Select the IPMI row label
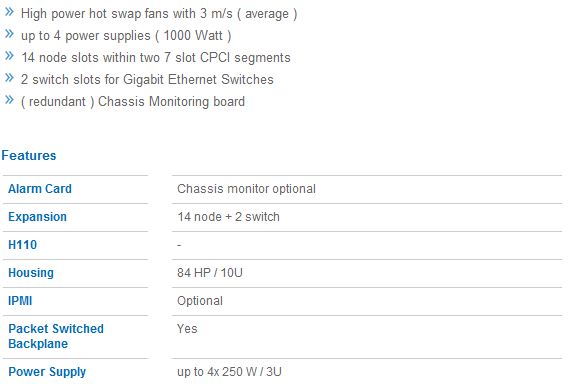569x384 pixels. tap(20, 301)
